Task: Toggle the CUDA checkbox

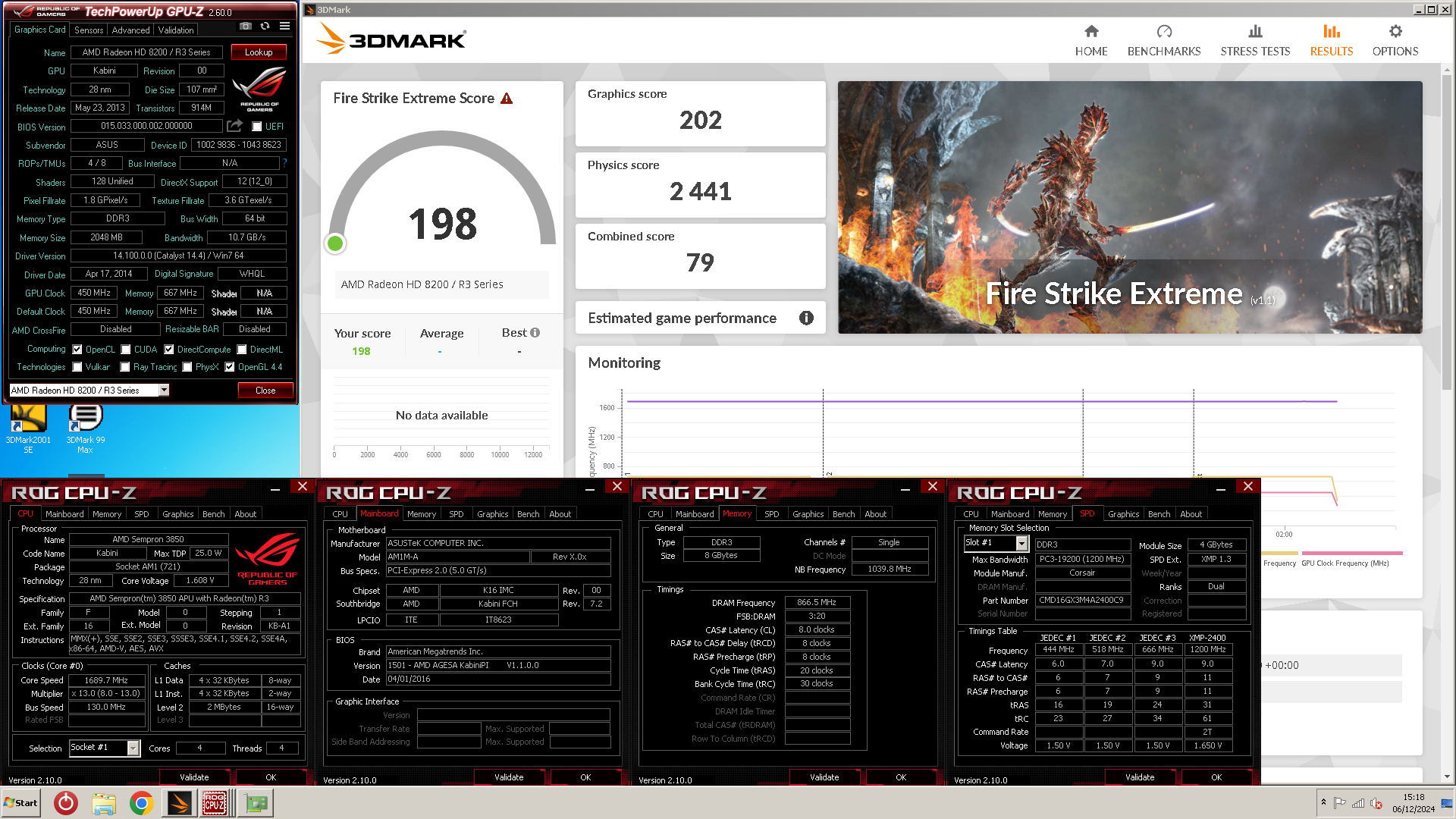Action: [126, 350]
